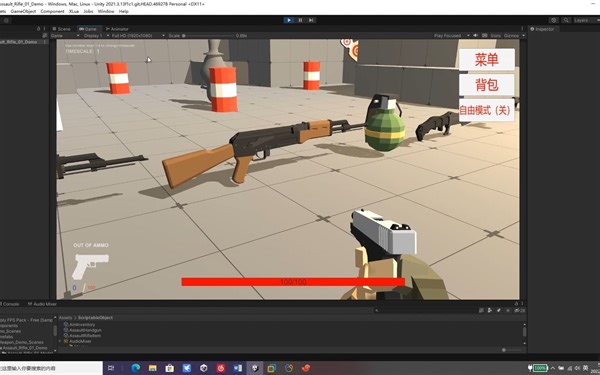Switch to the Scene tab
This screenshot has height=375, width=600.
coord(62,29)
